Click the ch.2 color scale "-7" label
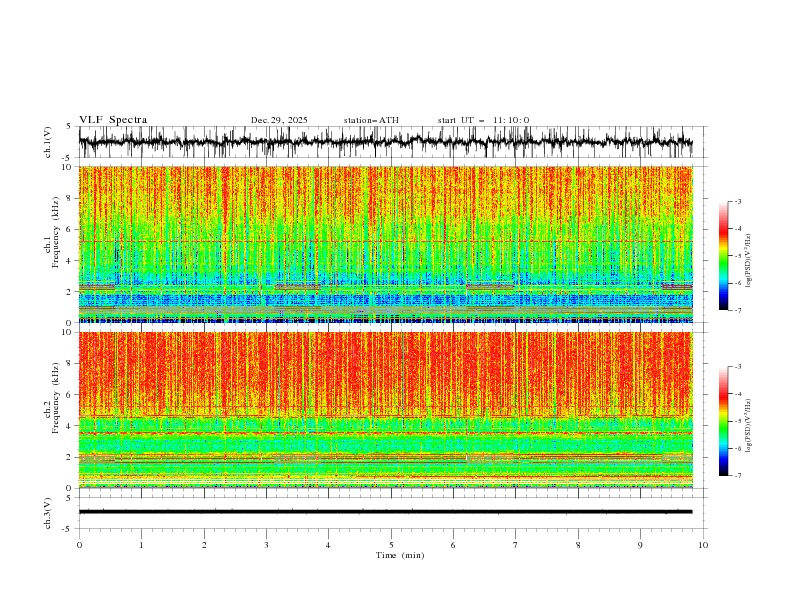Image resolution: width=792 pixels, height=612 pixels. (738, 475)
